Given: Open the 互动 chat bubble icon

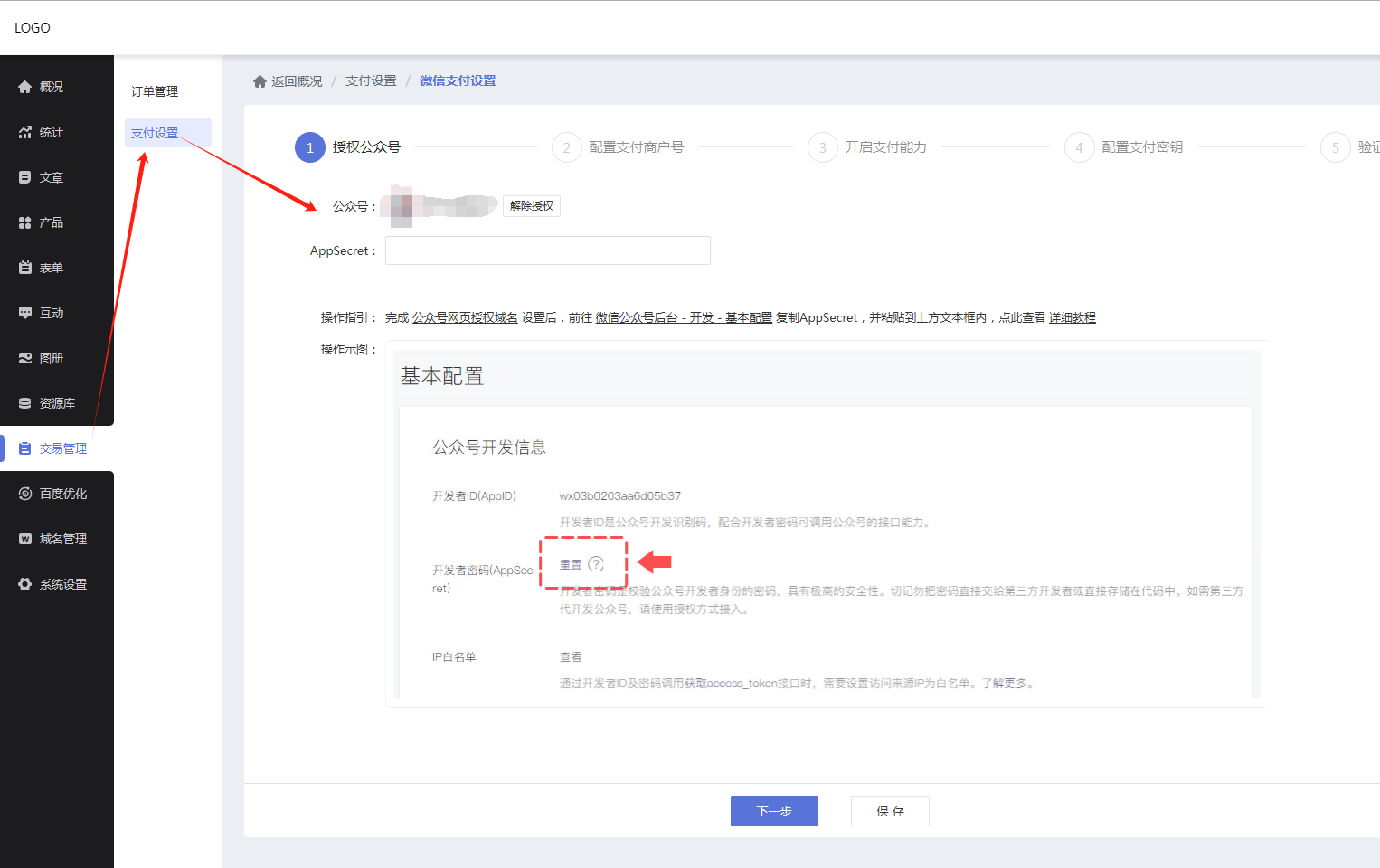Looking at the screenshot, I should pyautogui.click(x=25, y=313).
